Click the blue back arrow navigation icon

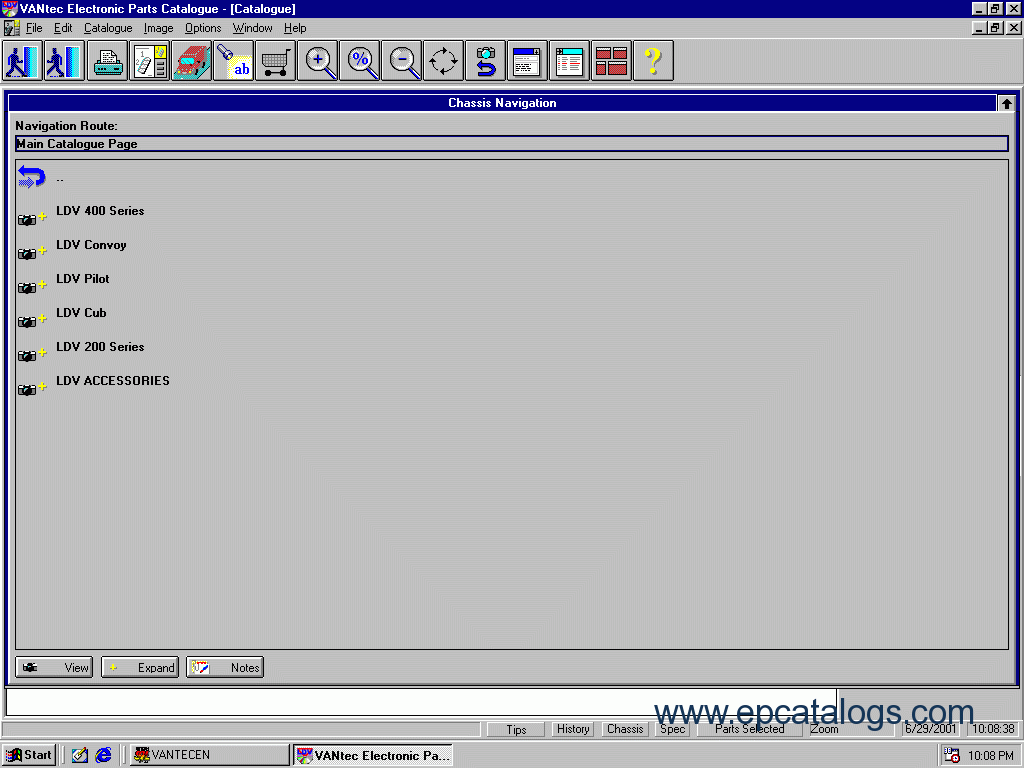[31, 176]
